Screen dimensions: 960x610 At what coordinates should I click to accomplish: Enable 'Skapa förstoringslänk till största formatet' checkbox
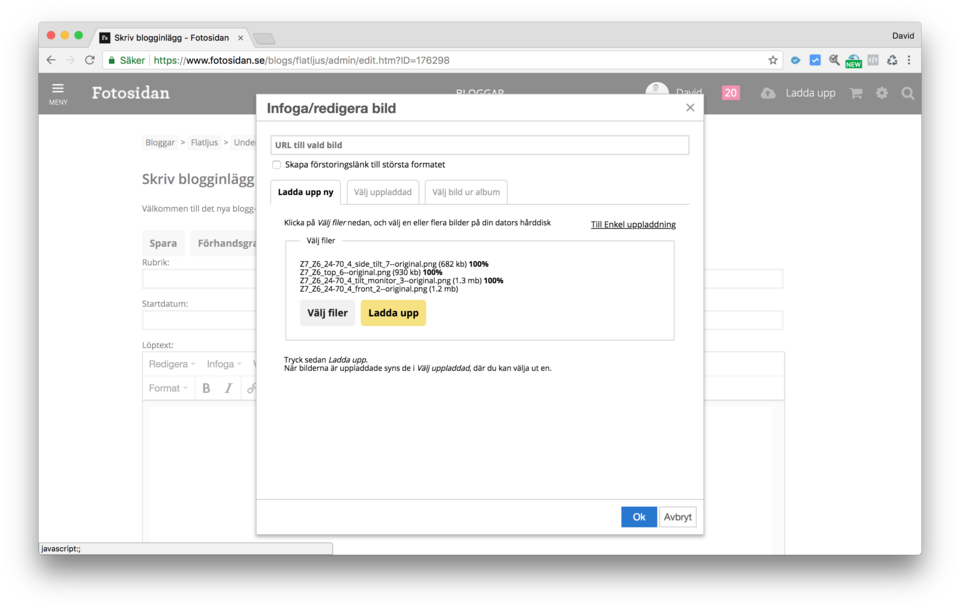(x=277, y=165)
